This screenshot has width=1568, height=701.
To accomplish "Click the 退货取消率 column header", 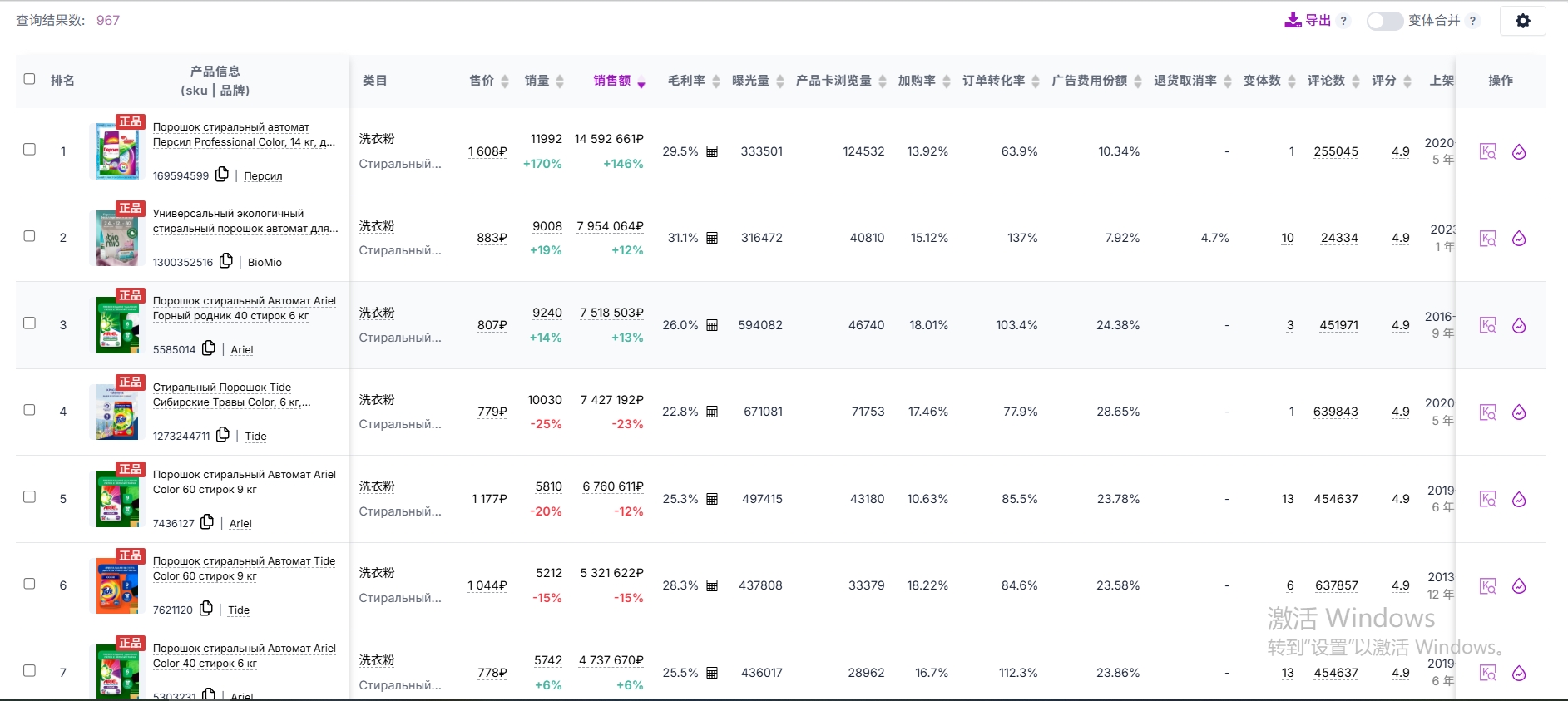I will (x=1185, y=81).
